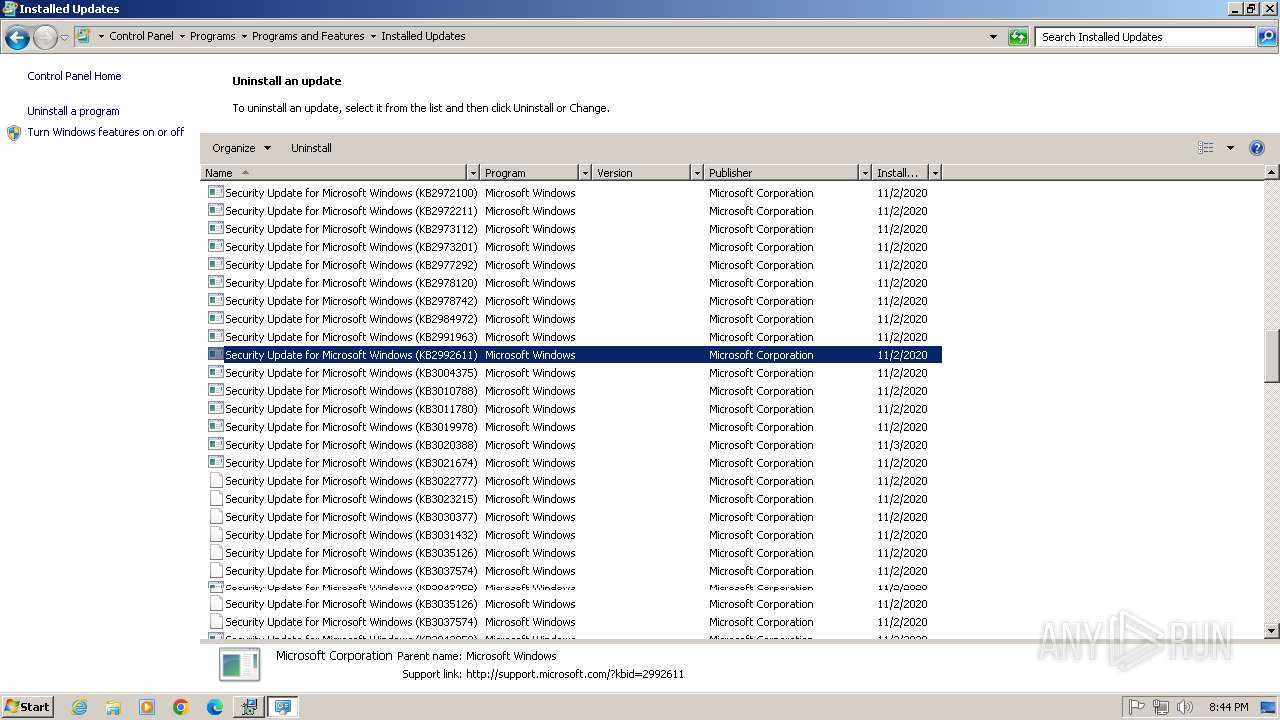Click the page icon of update KB3022777
Viewport: 1280px width, 720px height.
[x=216, y=480]
